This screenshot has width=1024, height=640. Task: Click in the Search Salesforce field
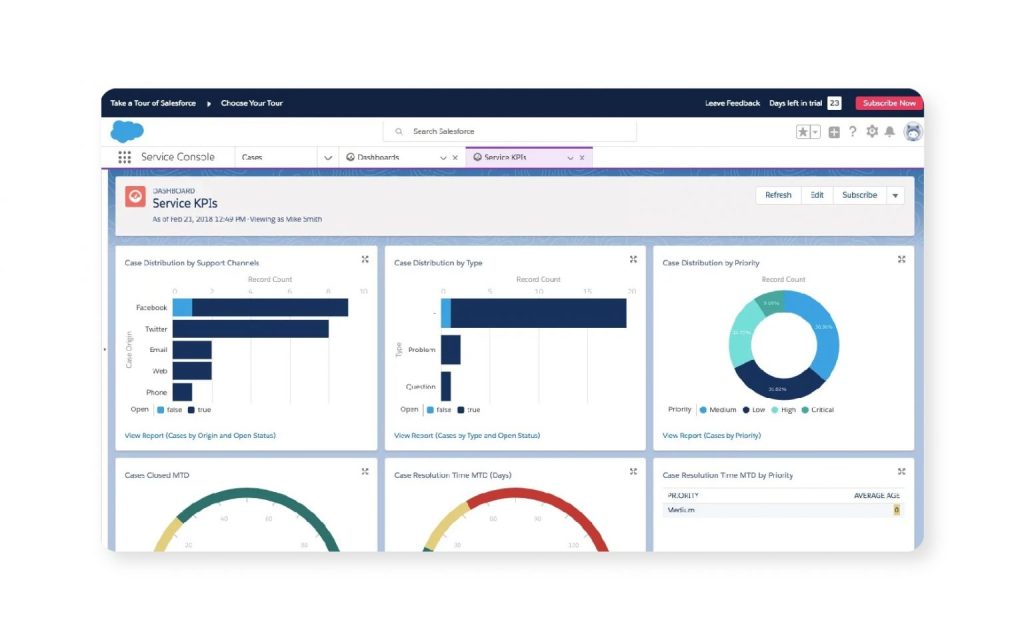coord(509,131)
